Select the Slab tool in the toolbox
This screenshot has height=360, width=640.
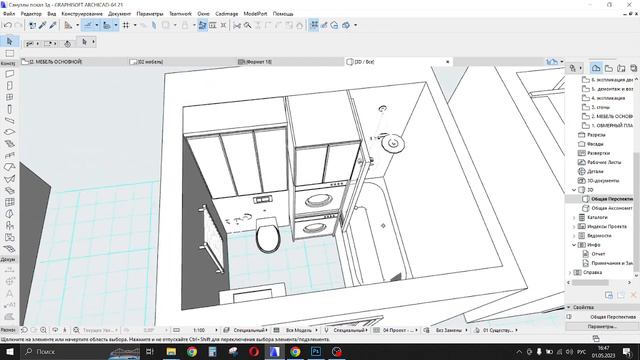point(9,132)
